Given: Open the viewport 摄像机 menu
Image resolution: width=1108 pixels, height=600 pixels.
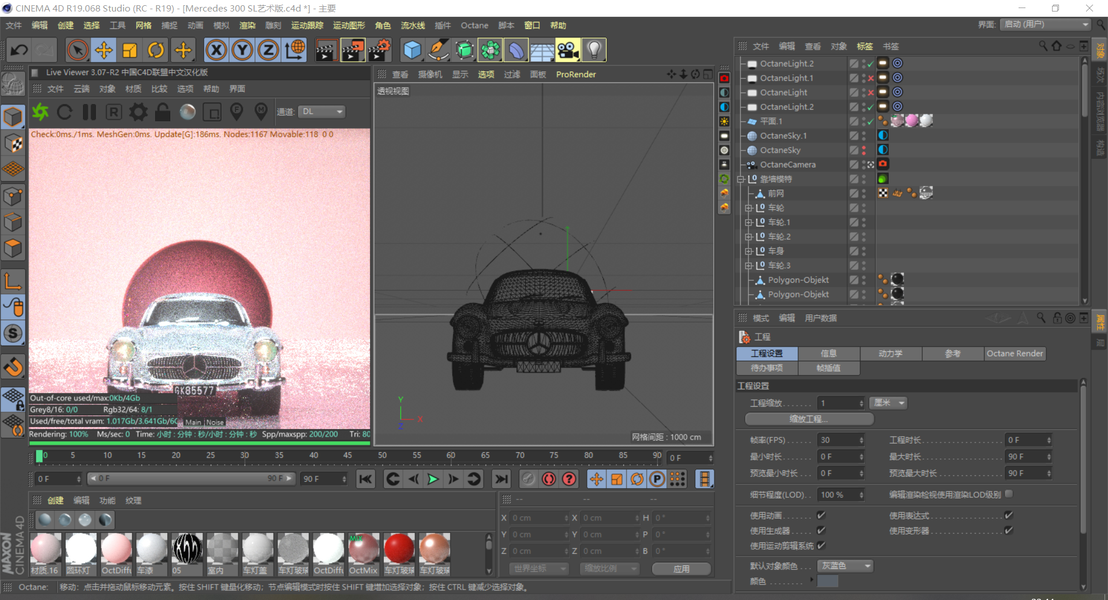Looking at the screenshot, I should (x=430, y=74).
